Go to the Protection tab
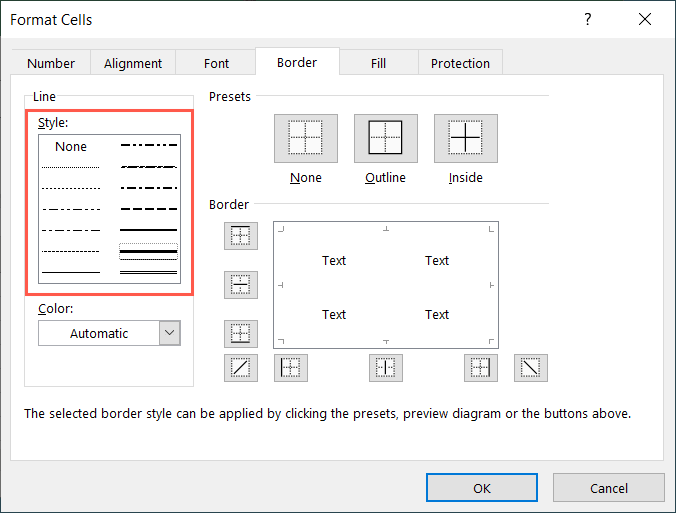This screenshot has height=513, width=676. (460, 63)
